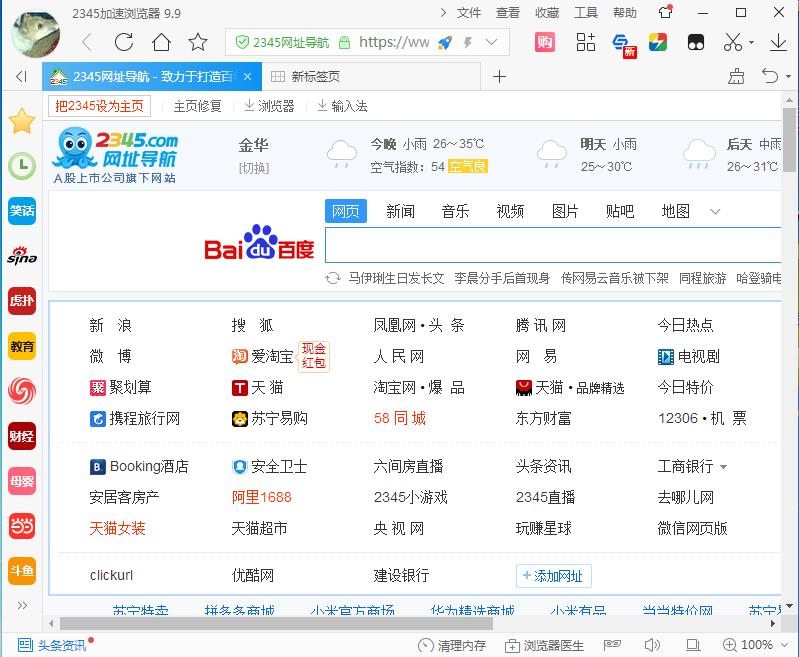Open scissors tool dropdown arrow

pos(751,42)
